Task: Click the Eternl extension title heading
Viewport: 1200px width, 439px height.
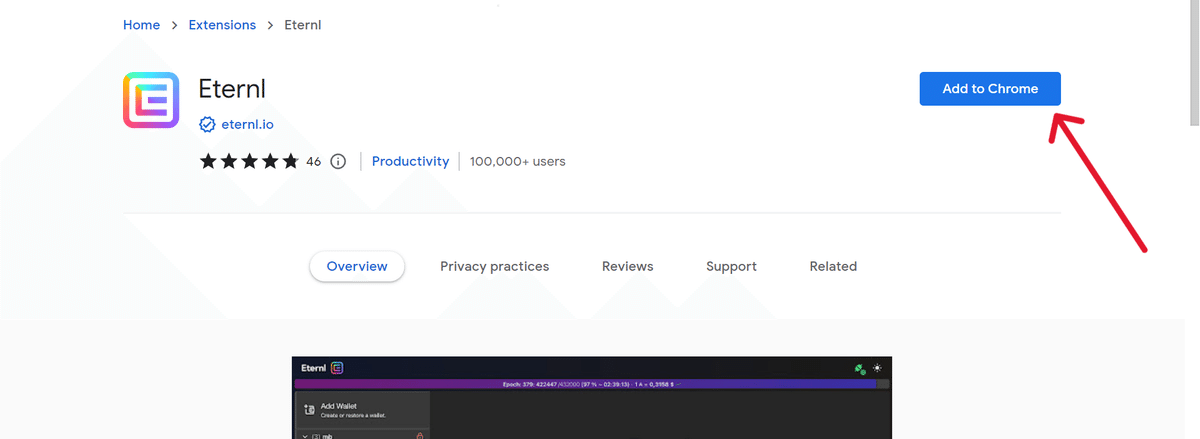Action: click(x=232, y=88)
